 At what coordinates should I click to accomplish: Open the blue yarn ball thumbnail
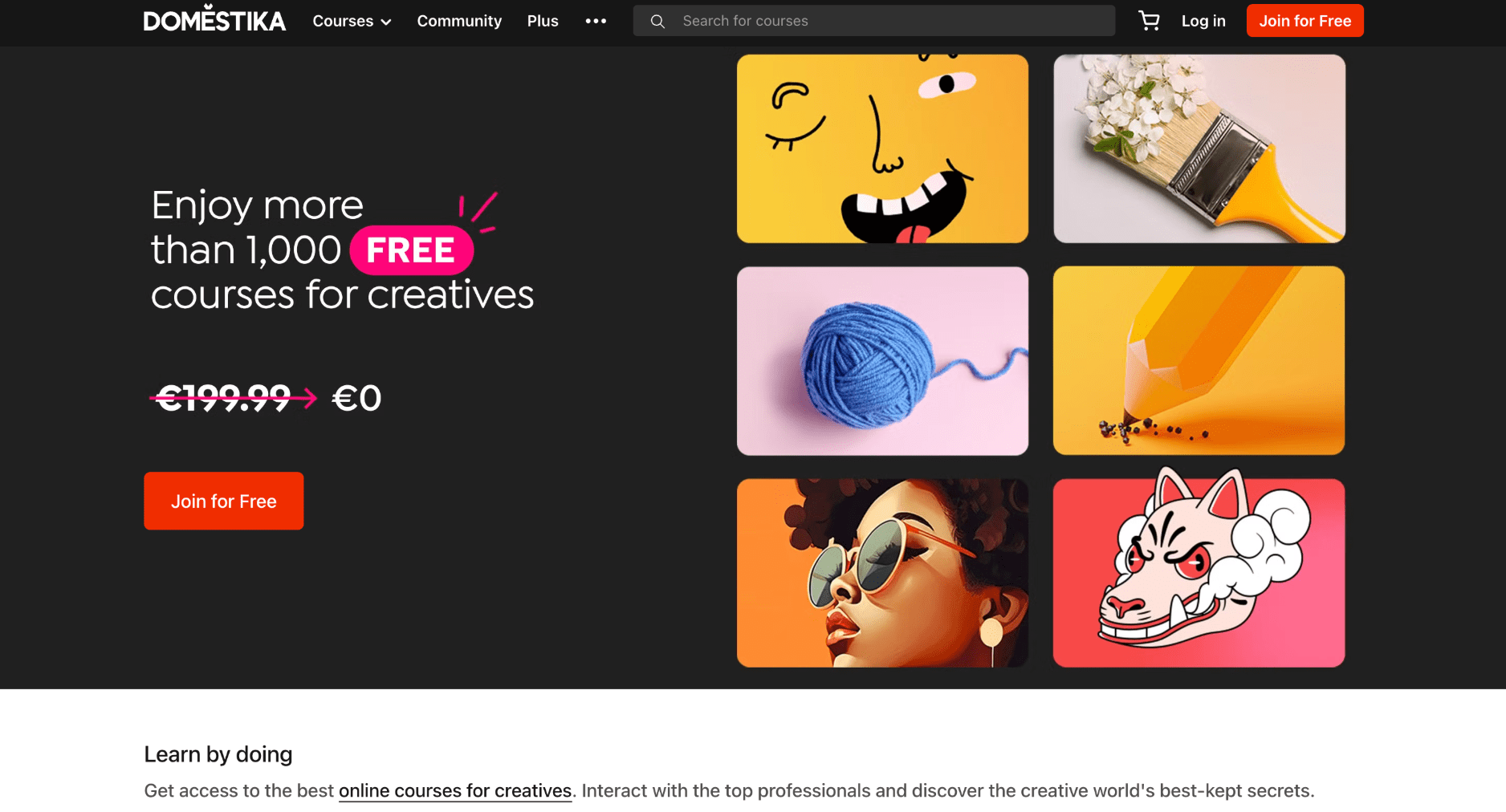(x=882, y=361)
